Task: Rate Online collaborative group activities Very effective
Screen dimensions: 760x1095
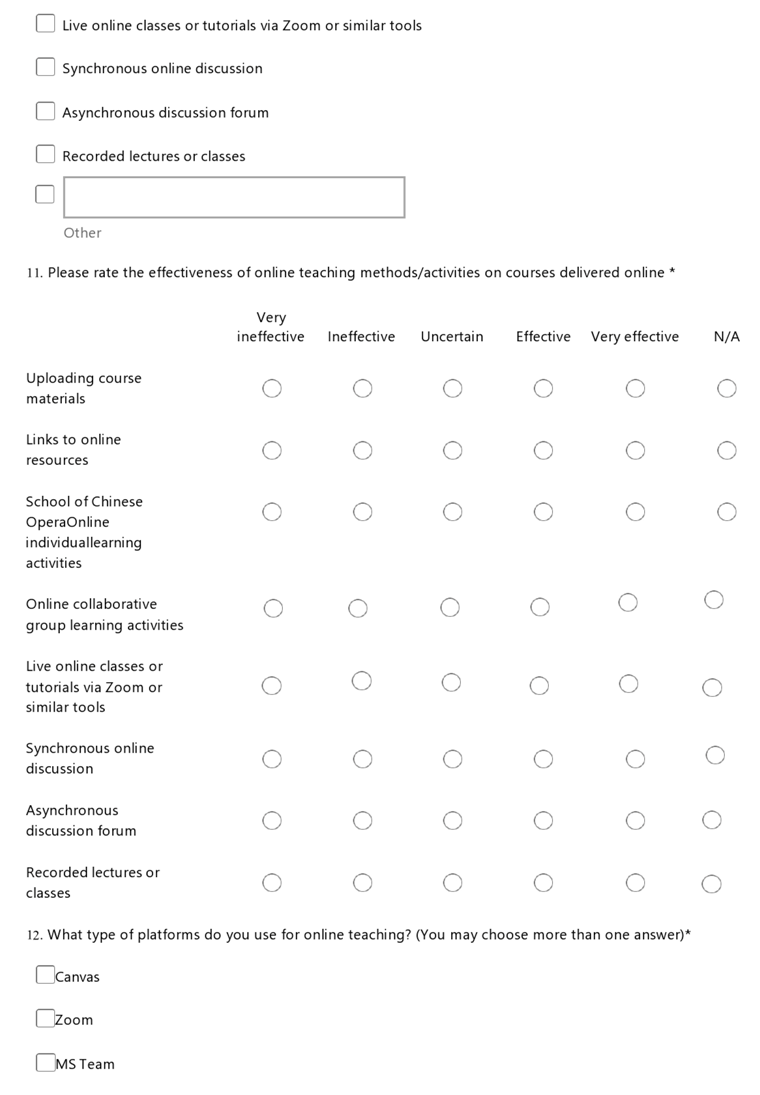Action: 627,602
